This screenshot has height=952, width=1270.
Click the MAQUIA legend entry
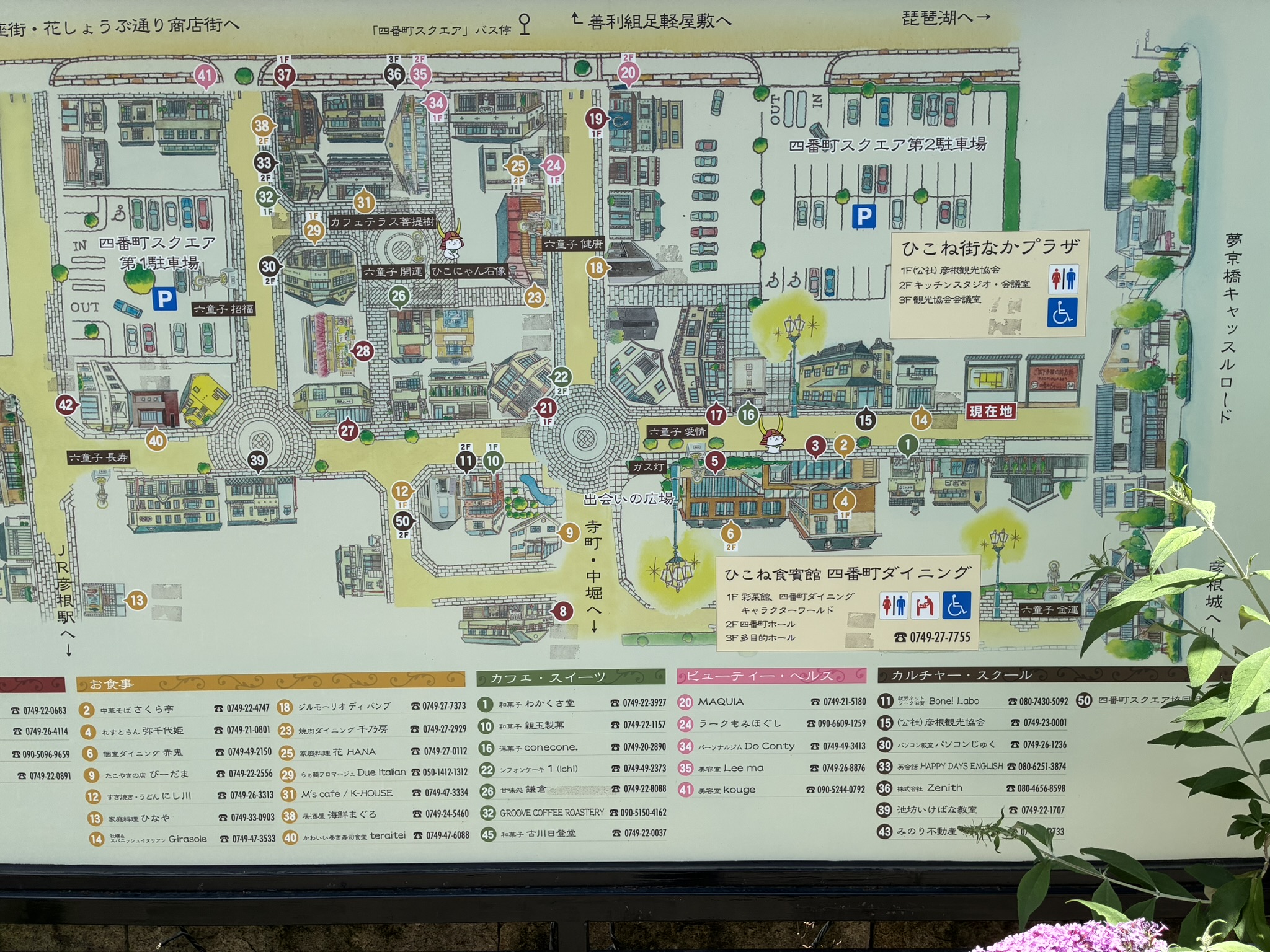click(x=772, y=702)
